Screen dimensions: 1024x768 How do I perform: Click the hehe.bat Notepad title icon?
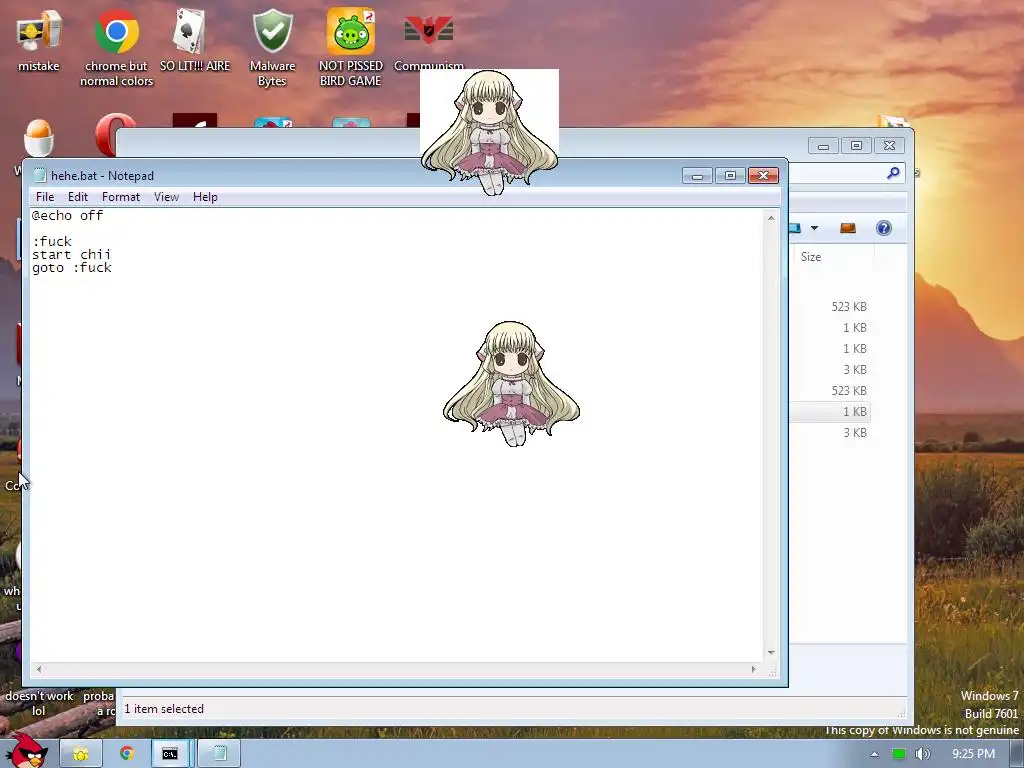tap(40, 175)
